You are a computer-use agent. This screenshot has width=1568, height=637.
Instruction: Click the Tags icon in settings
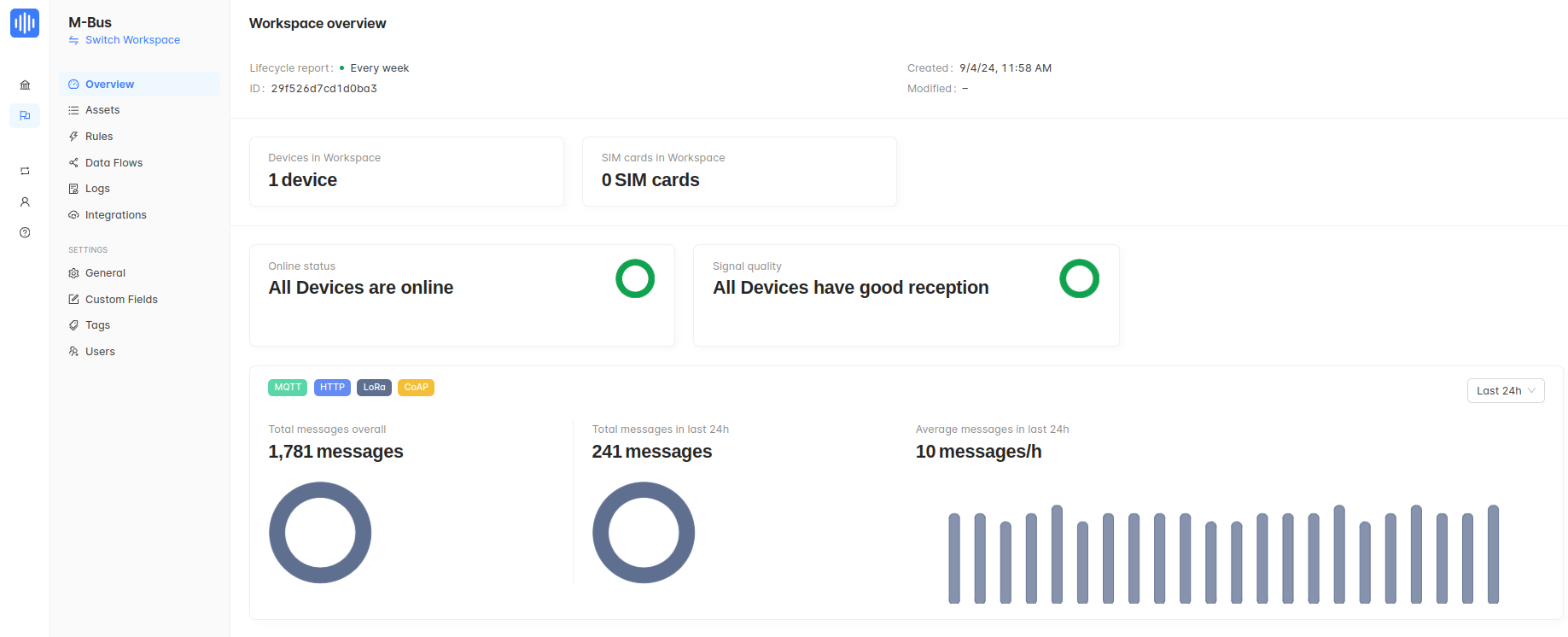[x=73, y=325]
